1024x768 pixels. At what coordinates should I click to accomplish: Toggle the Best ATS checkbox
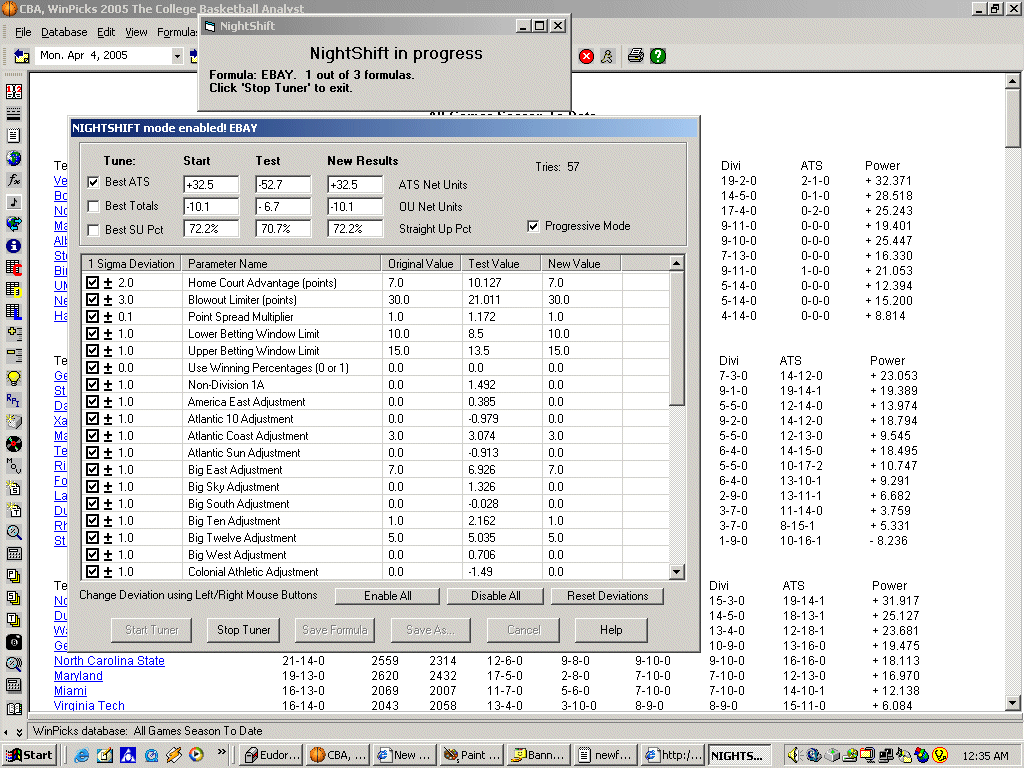click(93, 182)
